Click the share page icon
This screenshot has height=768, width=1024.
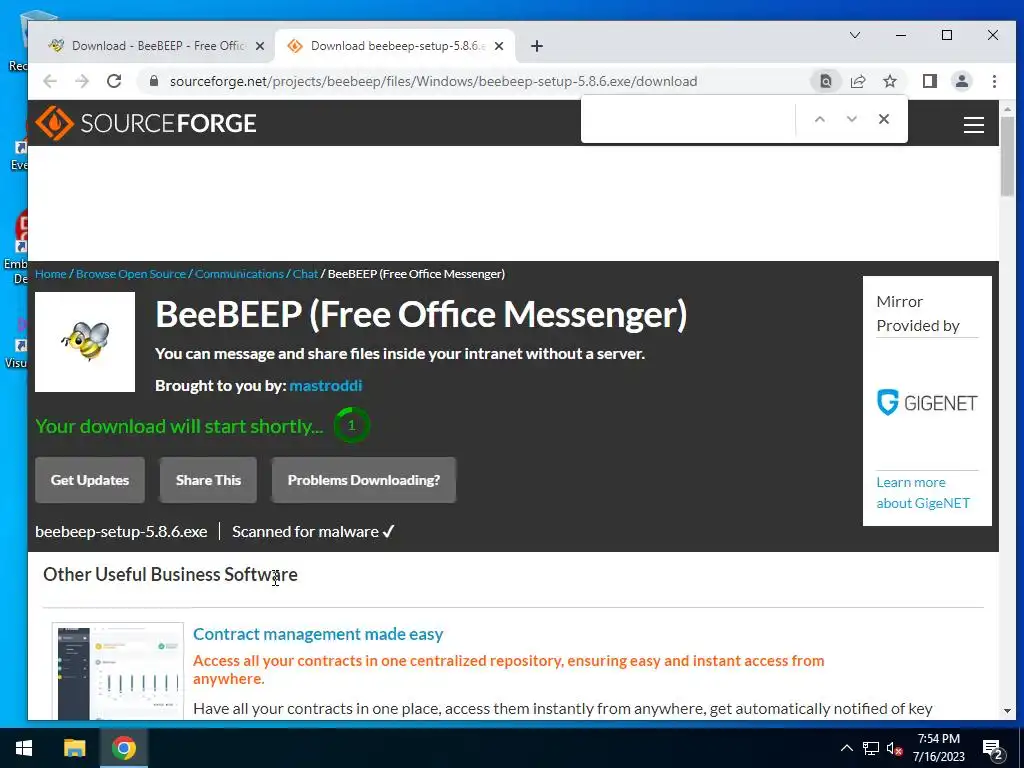click(857, 81)
